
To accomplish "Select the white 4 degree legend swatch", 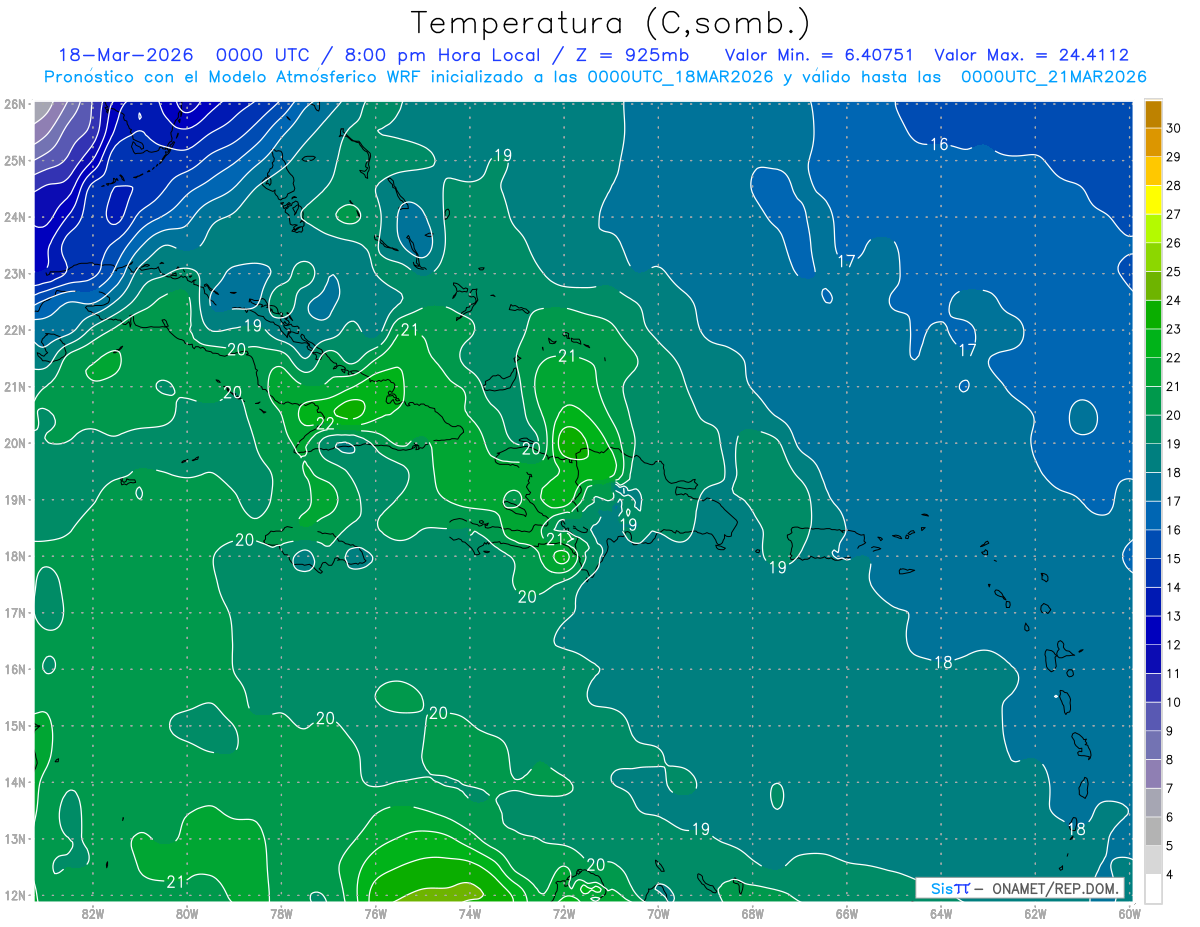I will click(1153, 888).
